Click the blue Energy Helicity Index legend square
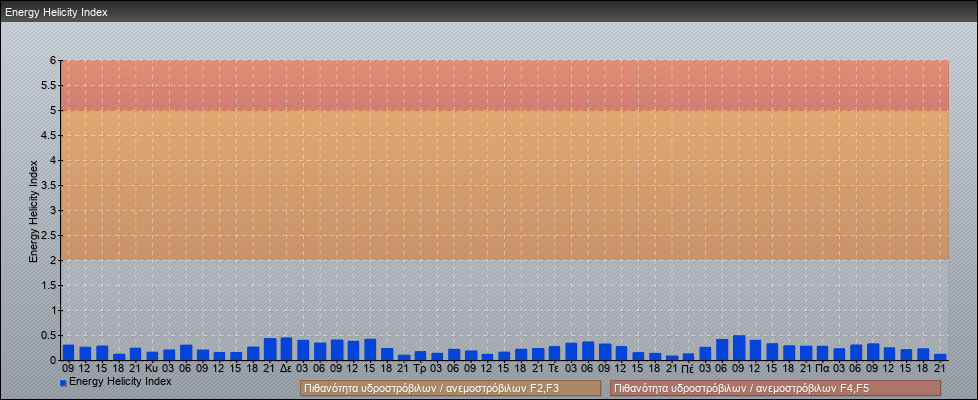The width and height of the screenshot is (978, 400). coord(63,382)
